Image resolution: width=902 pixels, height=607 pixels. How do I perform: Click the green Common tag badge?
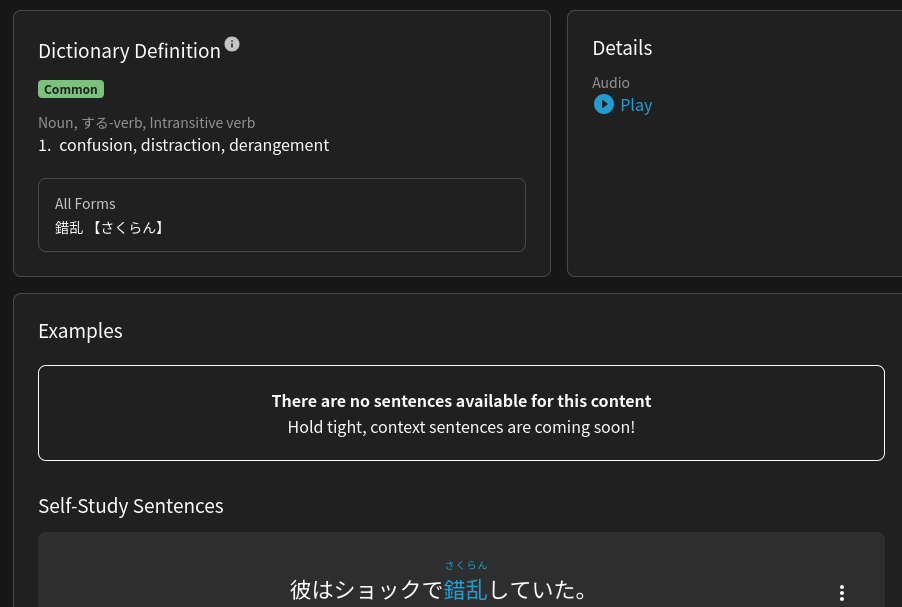(71, 89)
